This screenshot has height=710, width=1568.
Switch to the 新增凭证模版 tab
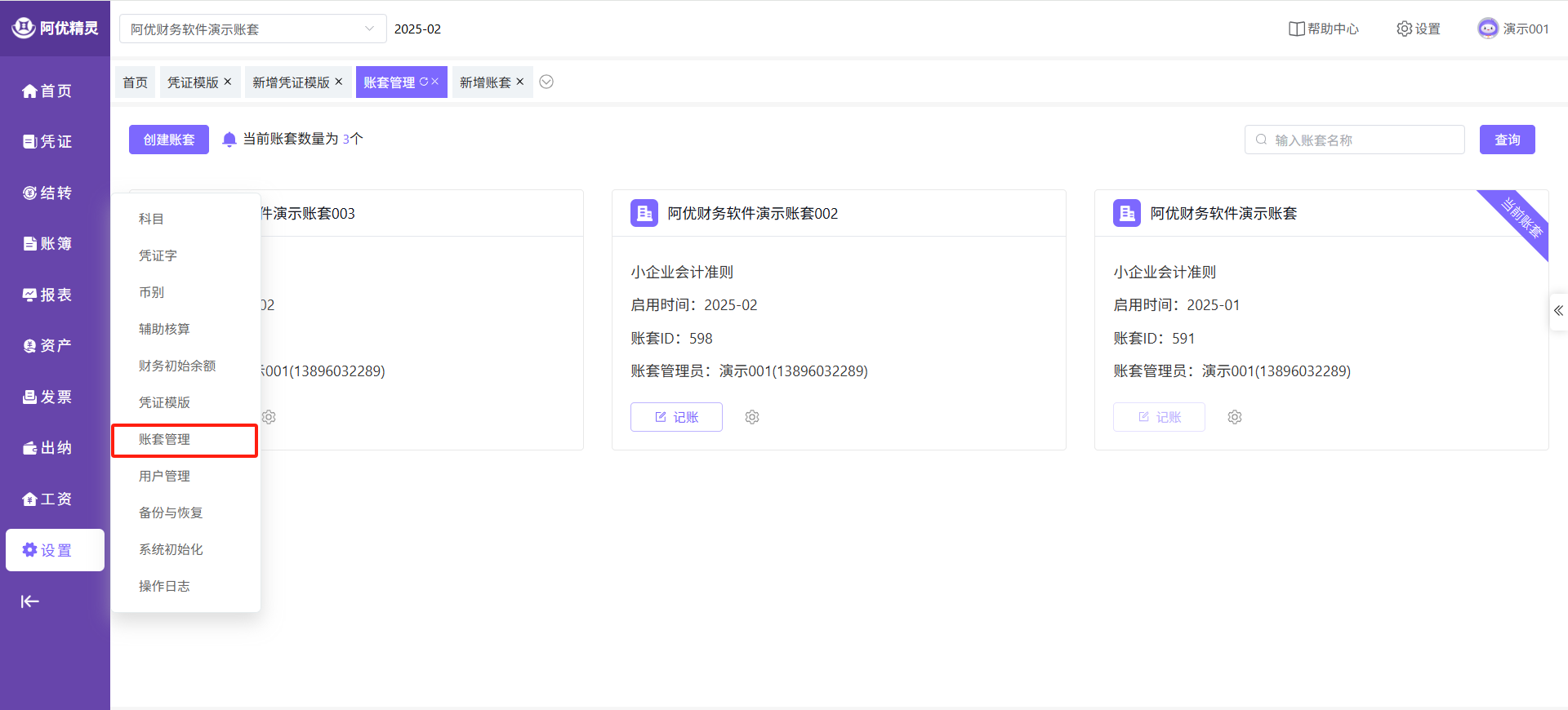[291, 82]
